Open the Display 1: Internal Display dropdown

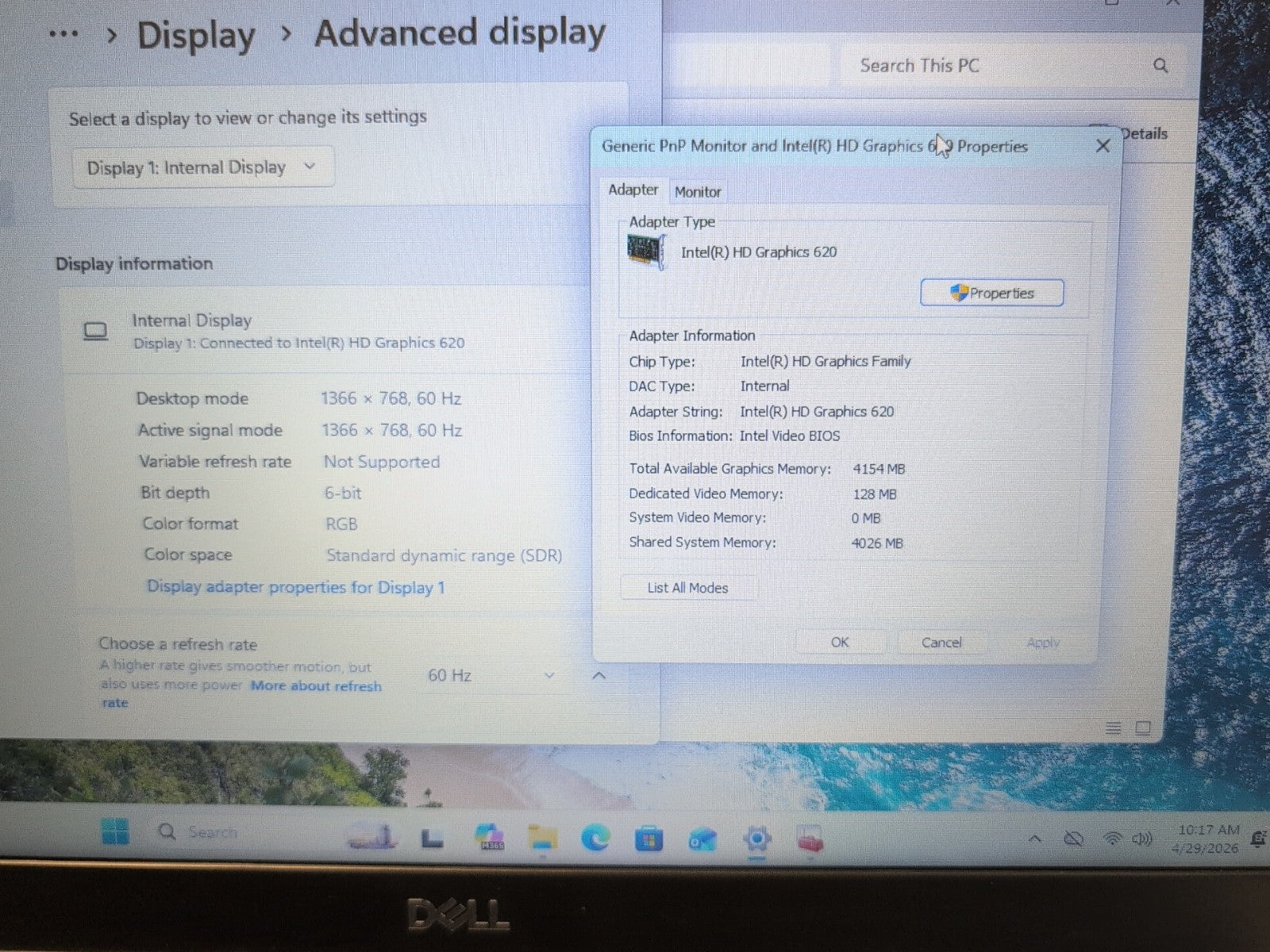tap(202, 167)
